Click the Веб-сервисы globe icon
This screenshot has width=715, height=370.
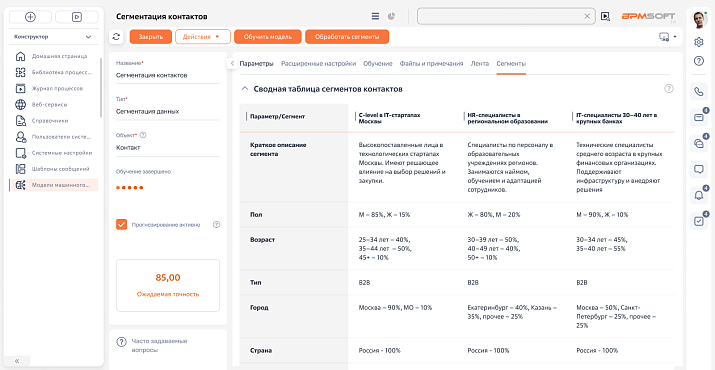[x=20, y=104]
